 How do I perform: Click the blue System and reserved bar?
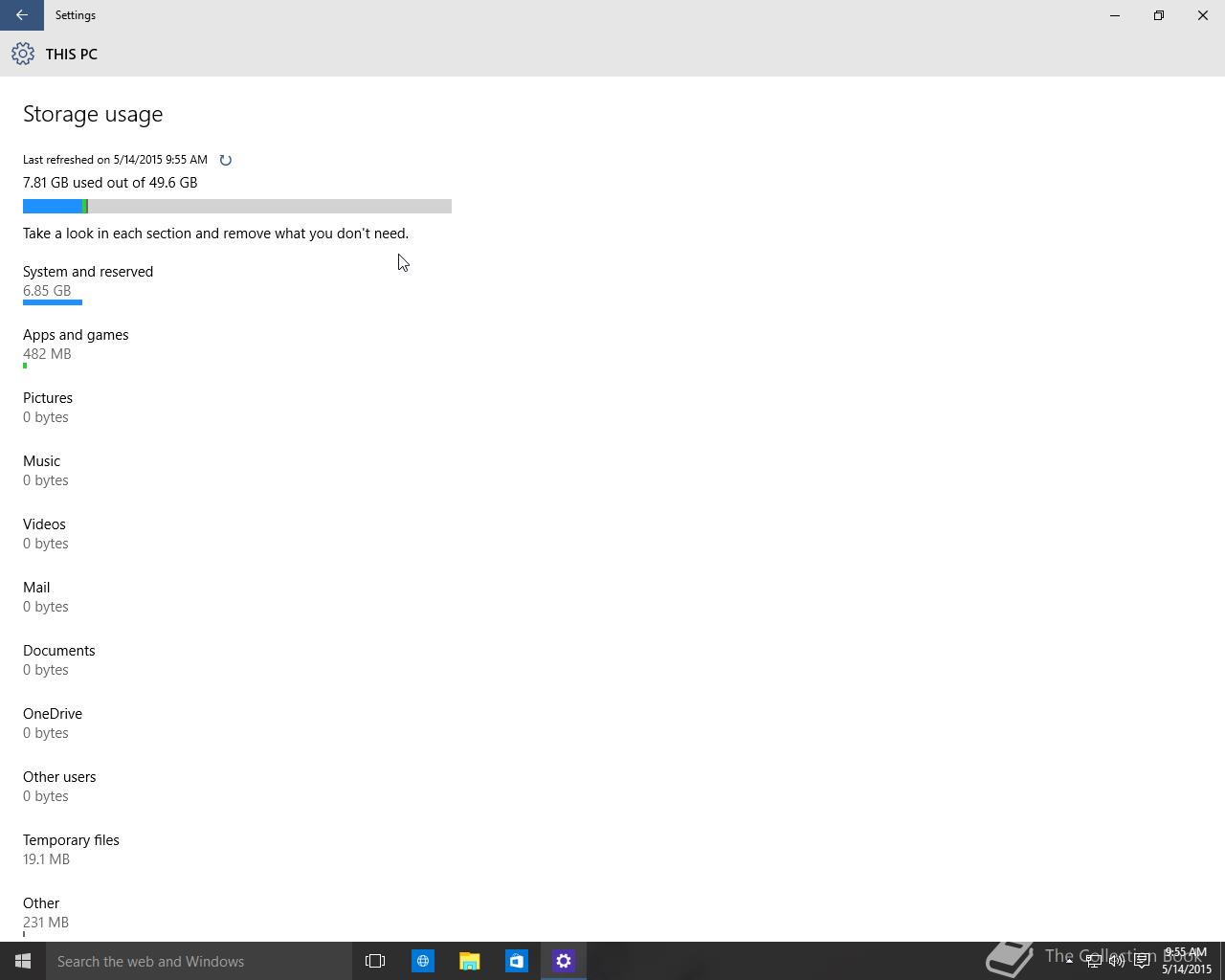[x=53, y=302]
